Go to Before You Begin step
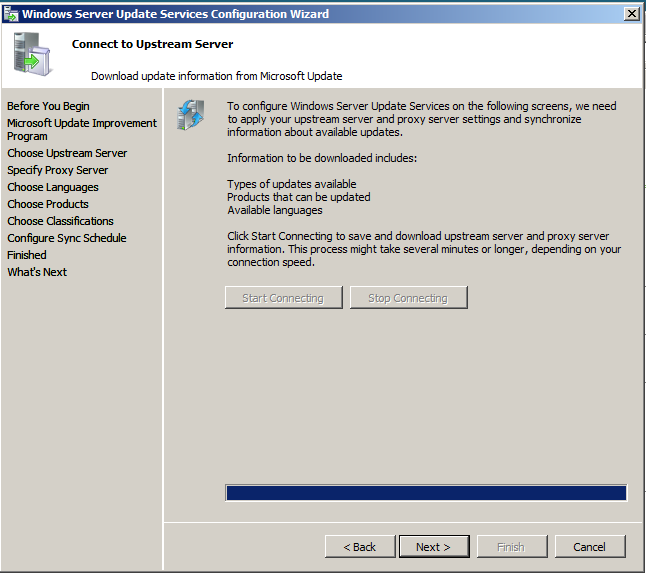Image resolution: width=646 pixels, height=574 pixels. 48,106
